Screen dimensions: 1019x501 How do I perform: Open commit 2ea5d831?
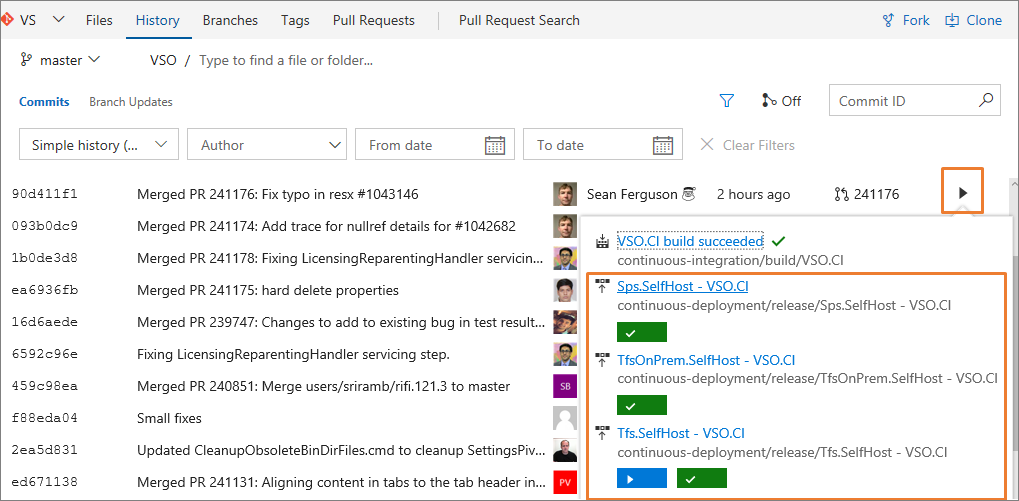pyautogui.click(x=45, y=450)
